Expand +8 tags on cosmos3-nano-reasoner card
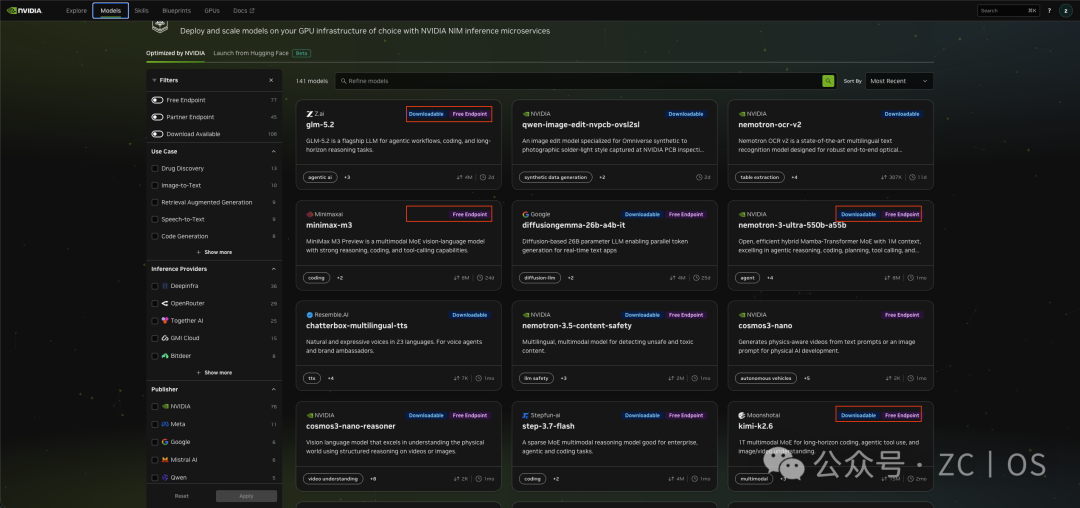1080x508 pixels. 373,478
